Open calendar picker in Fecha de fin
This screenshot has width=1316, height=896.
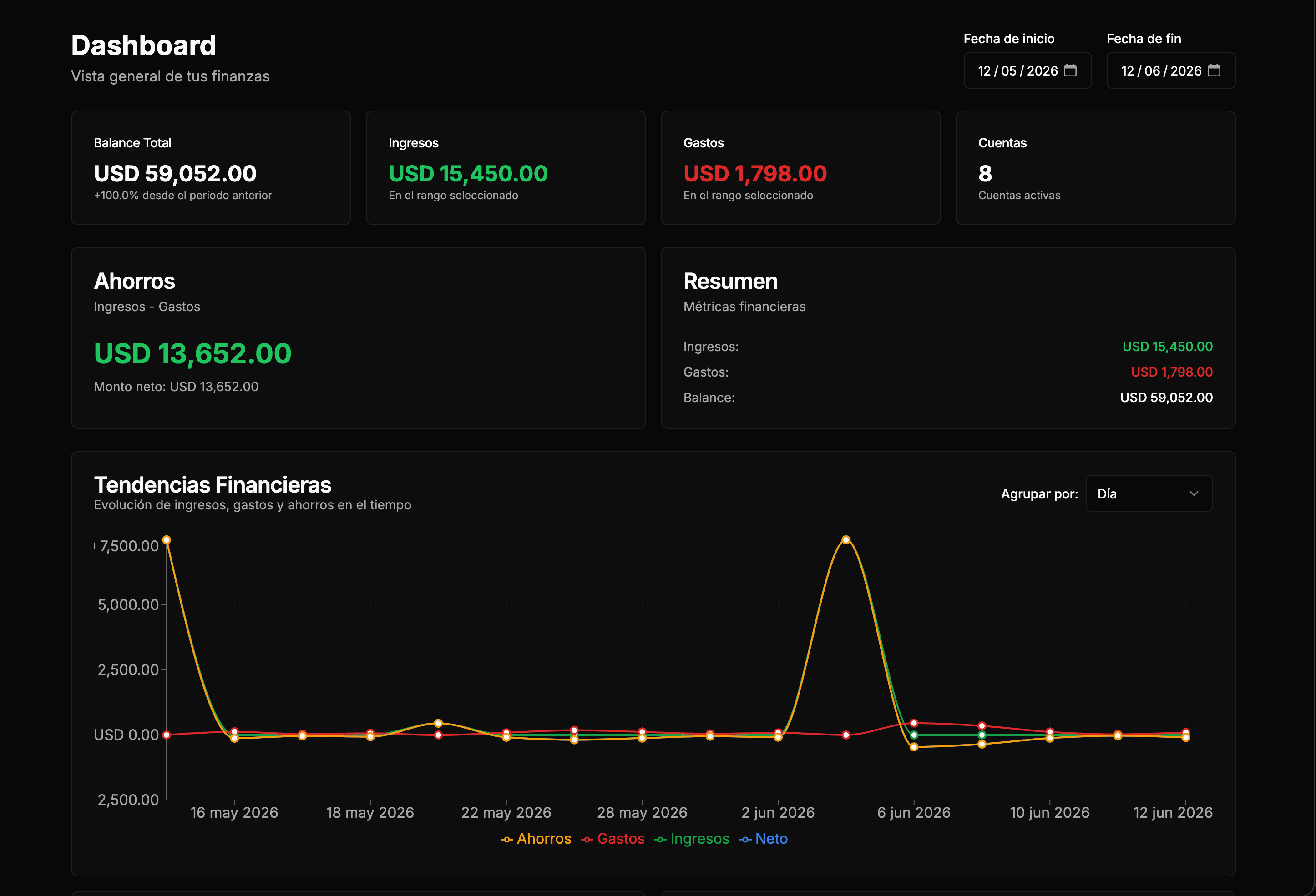click(x=1214, y=70)
